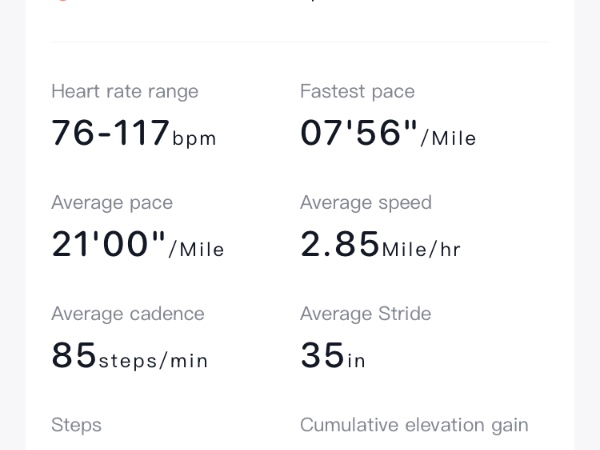
Task: Click the Mile/hr unit text
Action: (x=421, y=250)
